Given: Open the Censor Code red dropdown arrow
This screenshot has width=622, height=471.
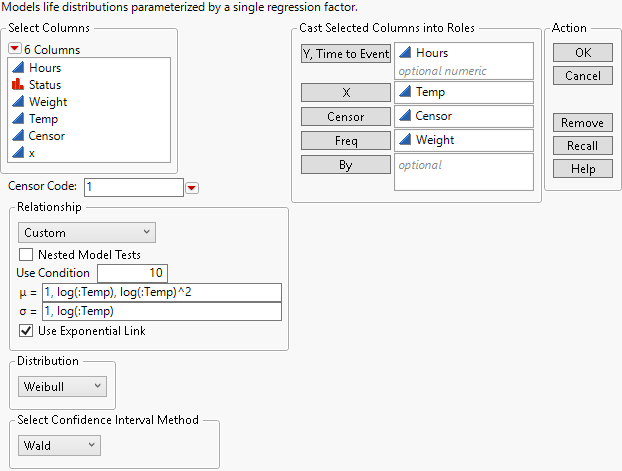Looking at the screenshot, I should [192, 187].
